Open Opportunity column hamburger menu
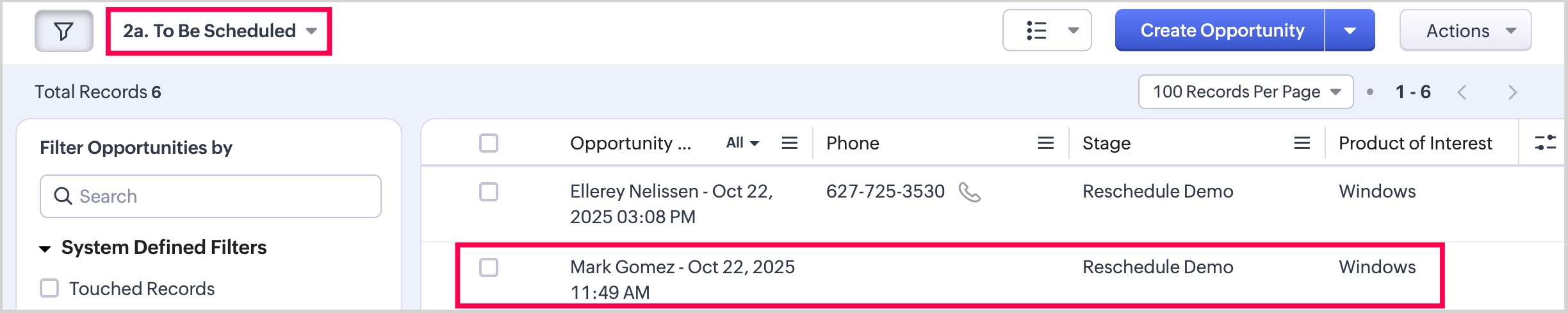 click(x=789, y=143)
